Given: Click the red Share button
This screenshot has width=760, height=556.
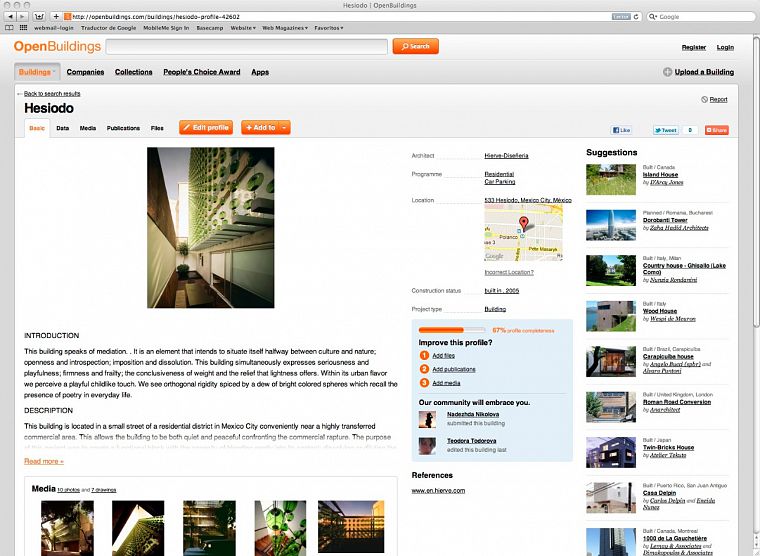Looking at the screenshot, I should click(x=716, y=130).
